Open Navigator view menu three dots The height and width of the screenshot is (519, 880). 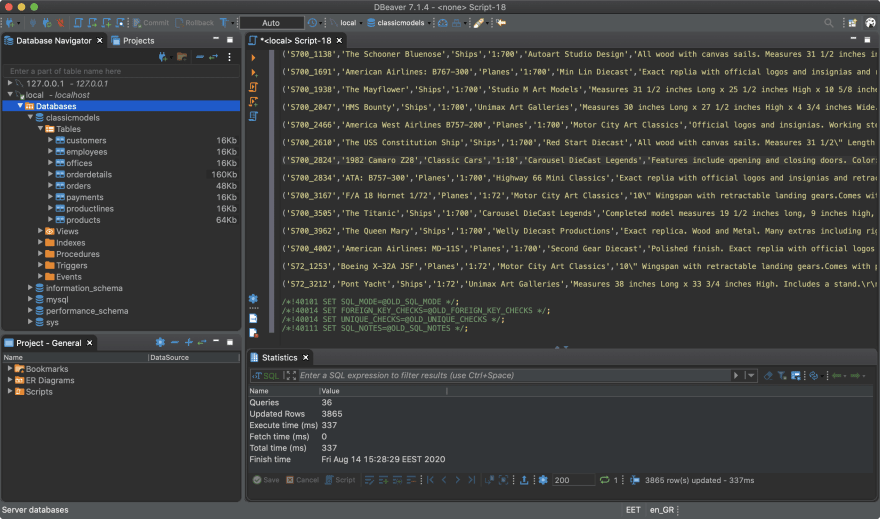pos(229,57)
